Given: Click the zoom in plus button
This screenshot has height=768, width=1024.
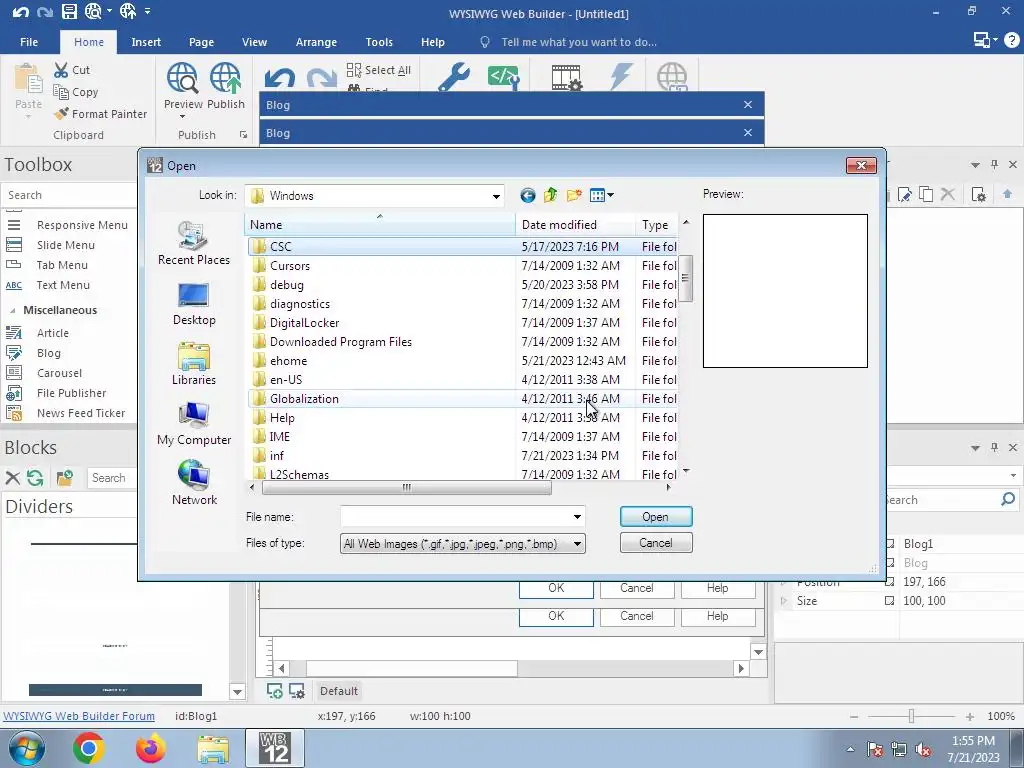Looking at the screenshot, I should coord(970,716).
